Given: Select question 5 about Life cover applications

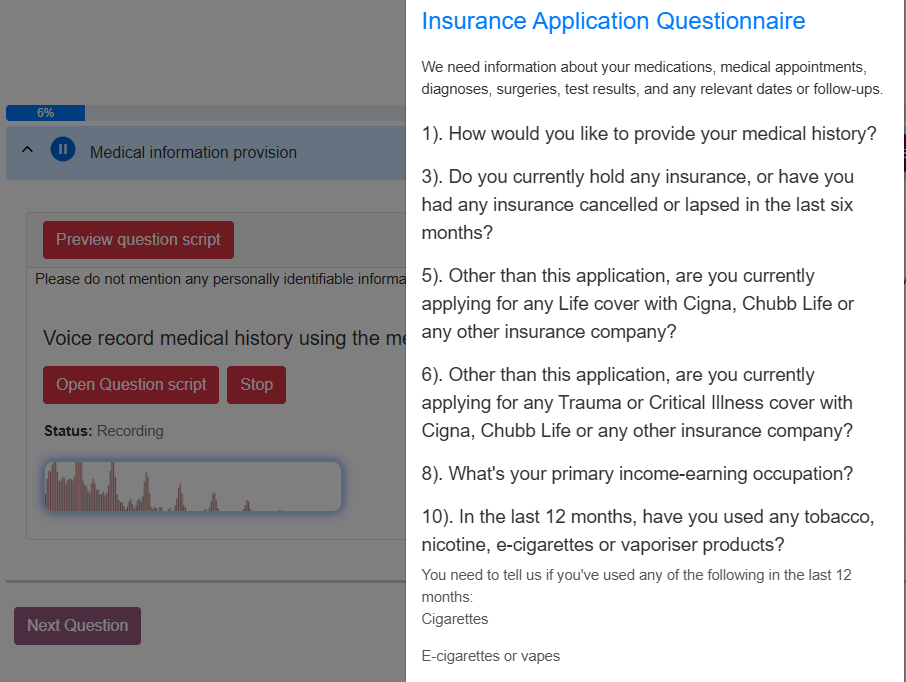Looking at the screenshot, I should [x=638, y=304].
